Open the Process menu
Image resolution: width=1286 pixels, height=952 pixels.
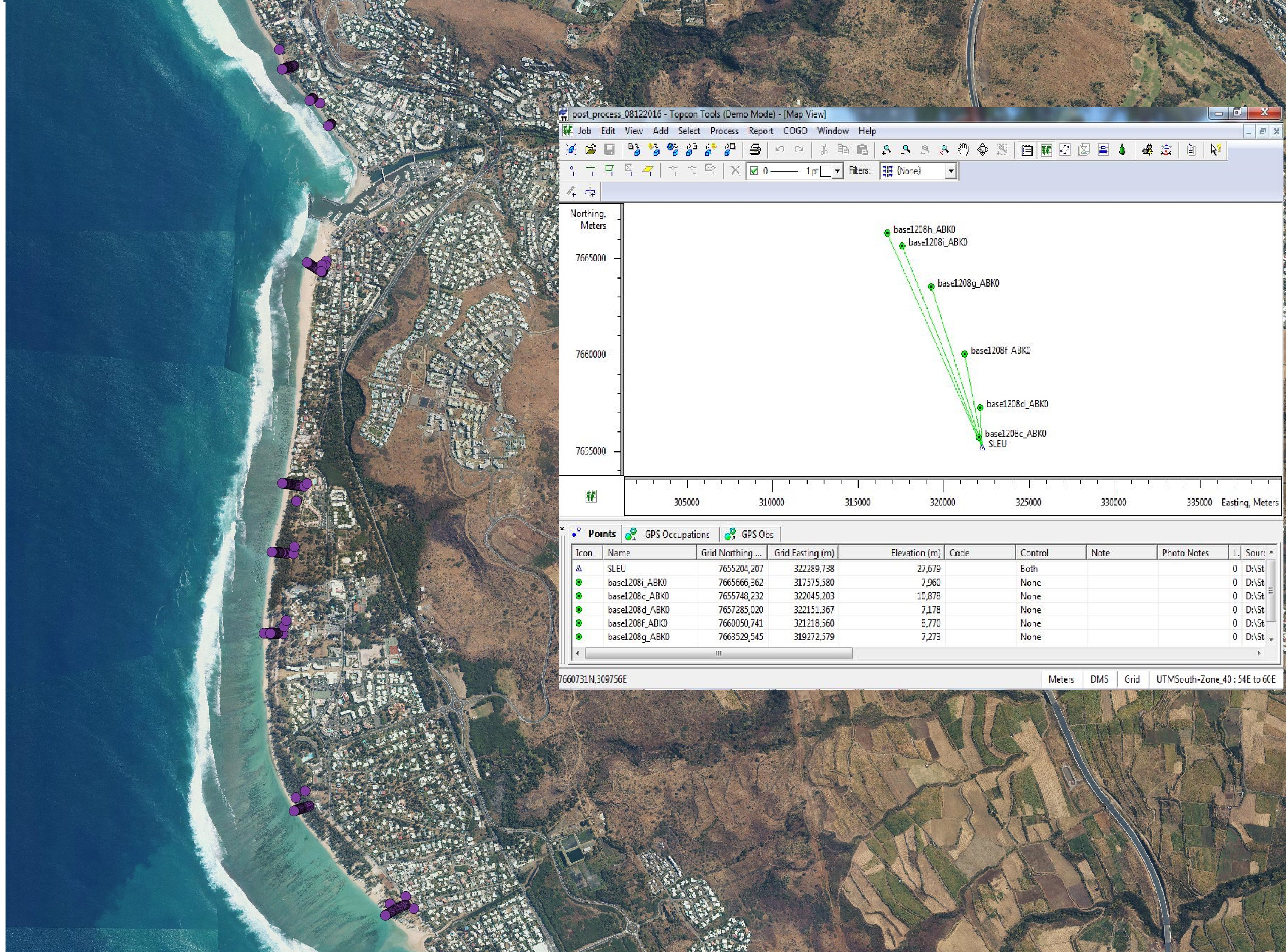coord(724,131)
